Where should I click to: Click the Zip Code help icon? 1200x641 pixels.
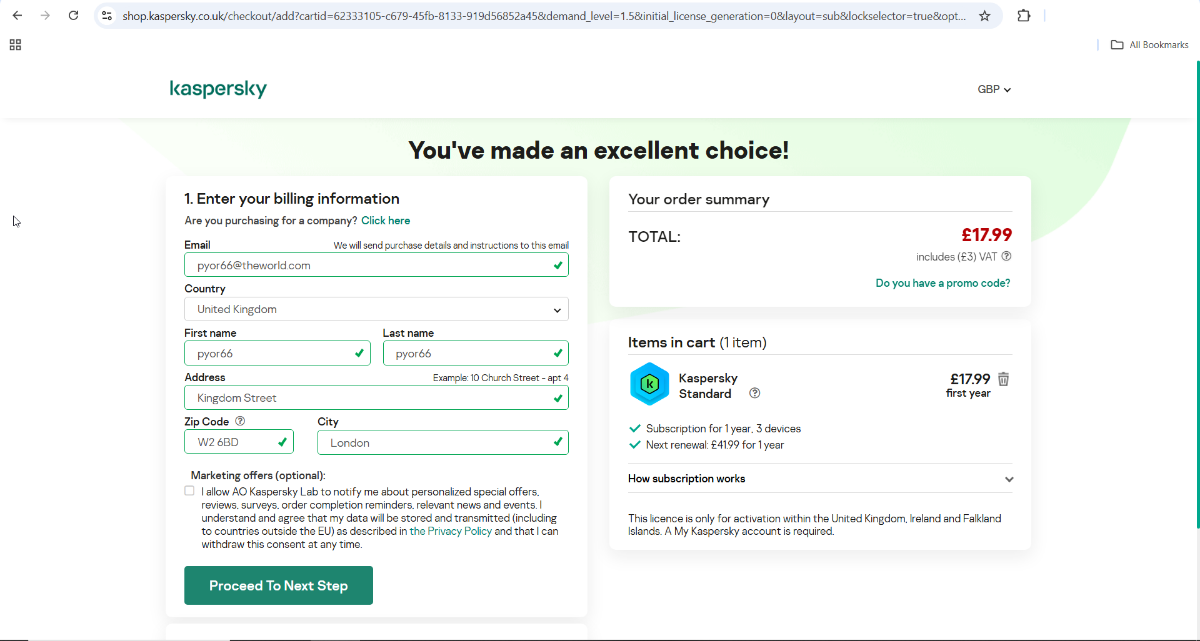240,422
